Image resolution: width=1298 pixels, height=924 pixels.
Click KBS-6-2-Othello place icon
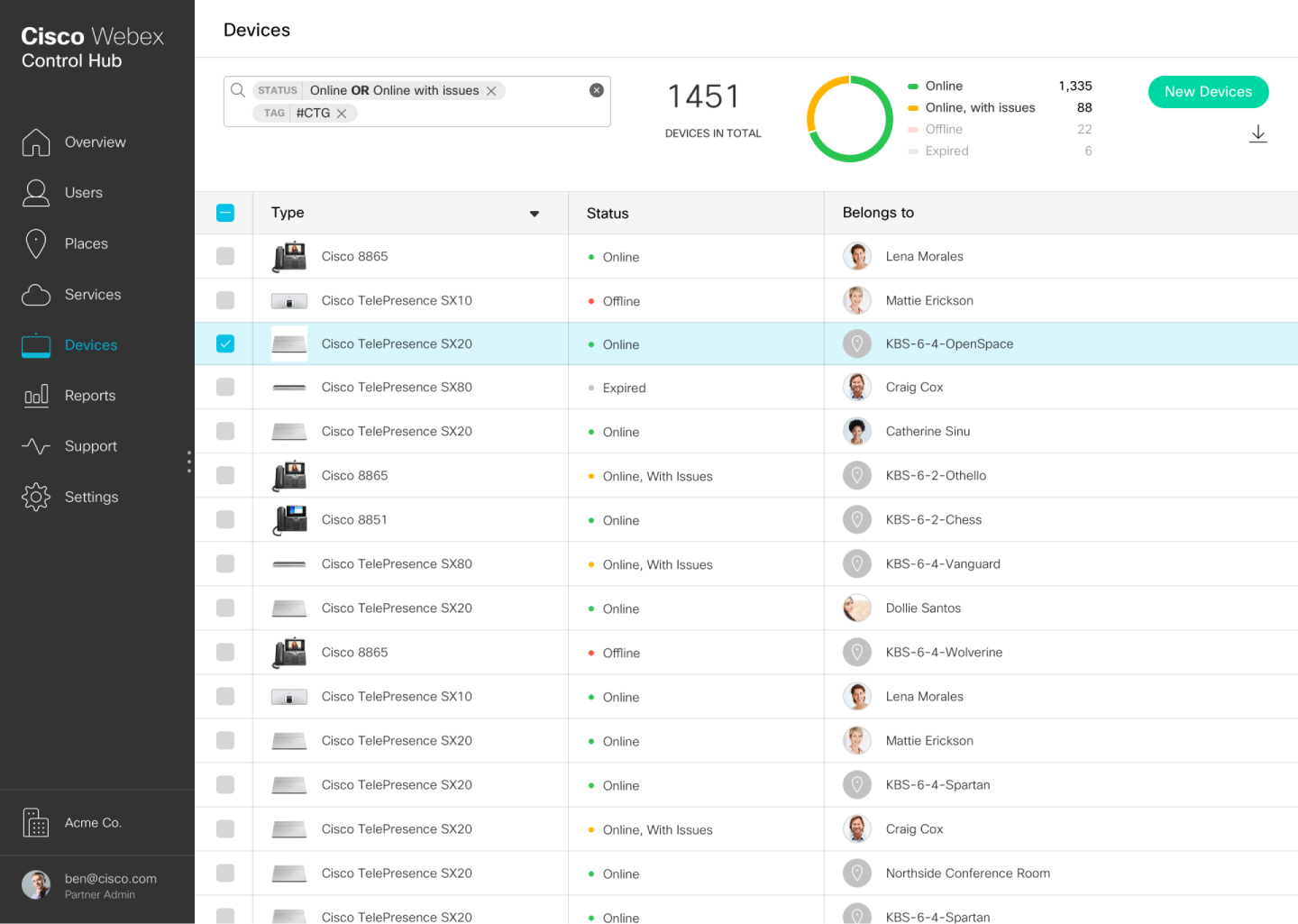(857, 475)
